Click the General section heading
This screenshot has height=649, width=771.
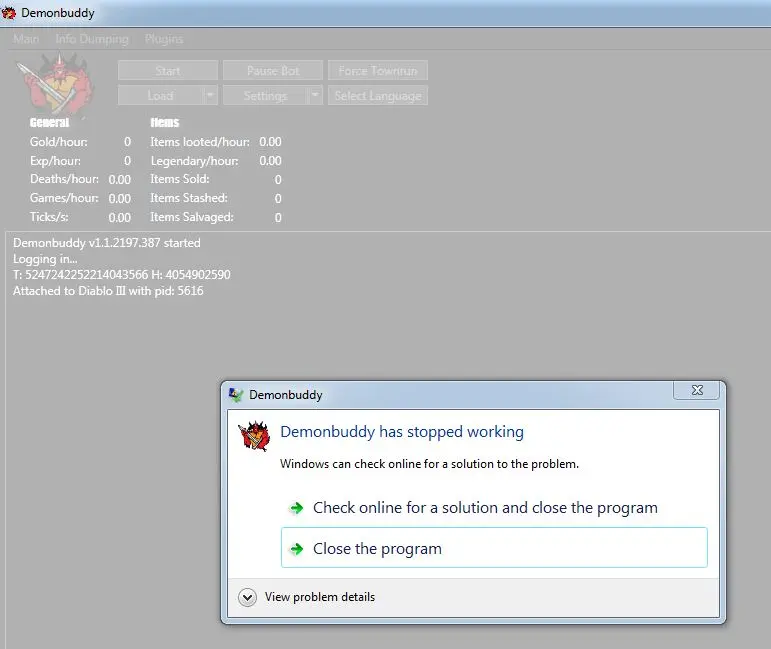[49, 122]
